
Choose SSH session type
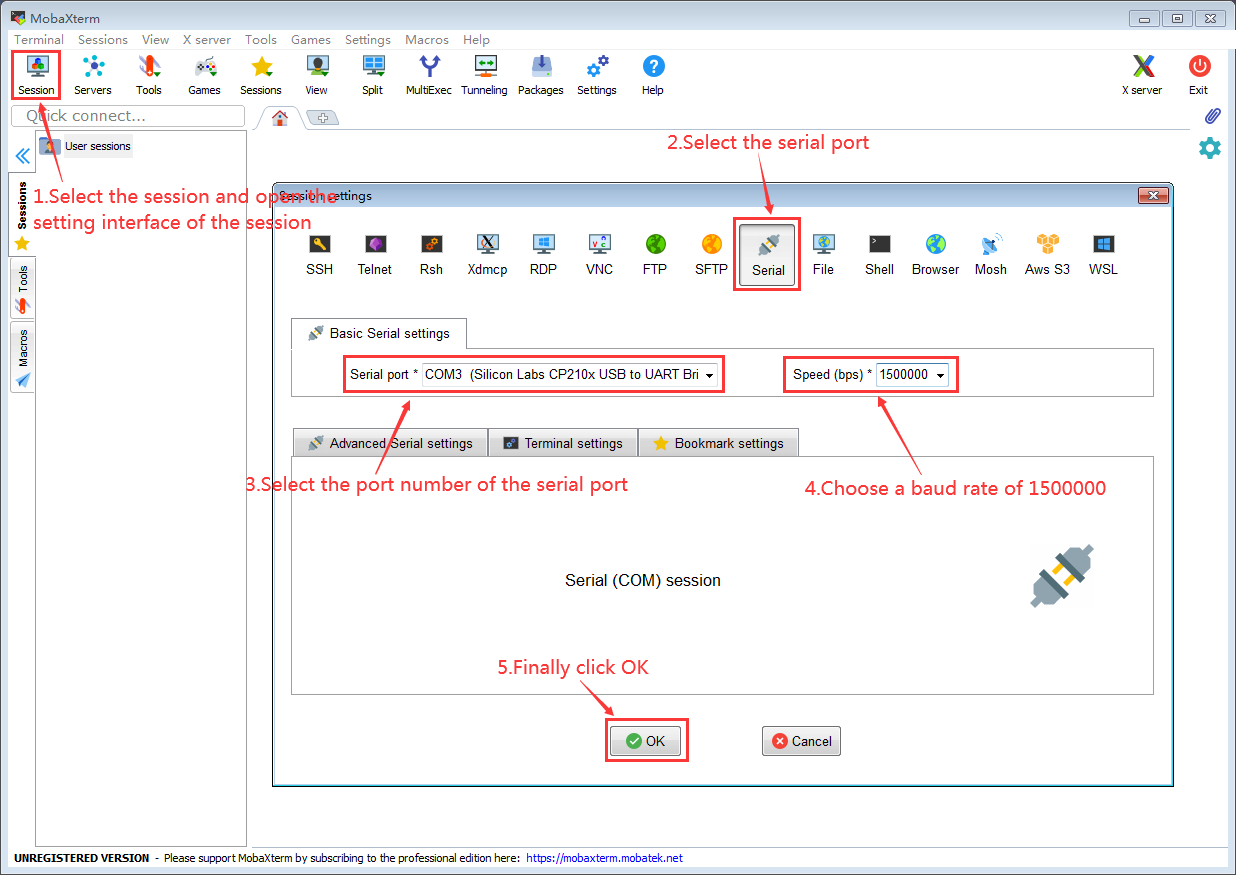tap(320, 255)
